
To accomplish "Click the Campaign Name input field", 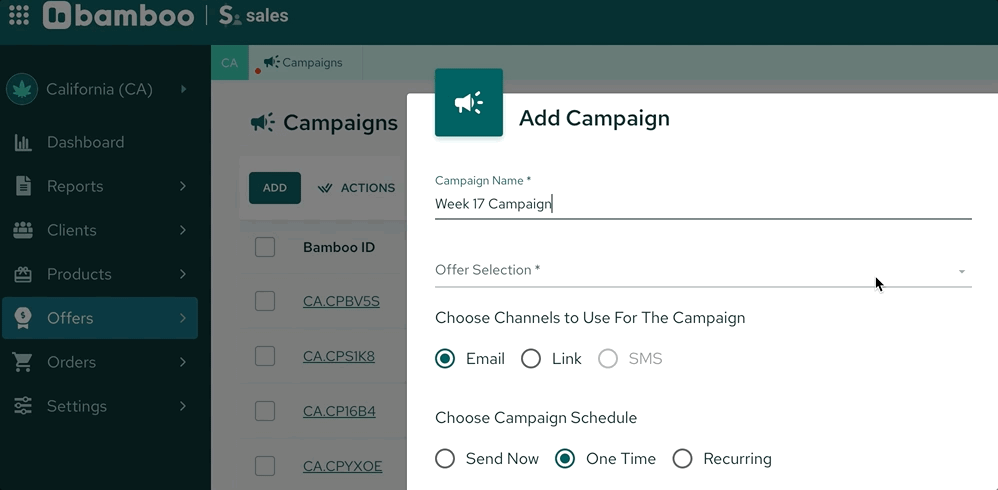I will [703, 204].
